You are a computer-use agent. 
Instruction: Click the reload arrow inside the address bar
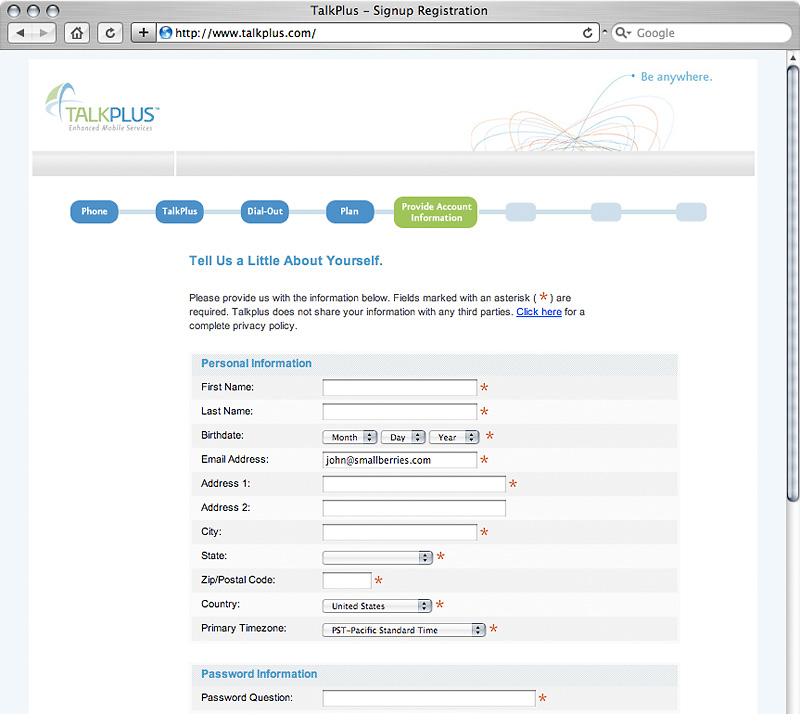(x=588, y=33)
